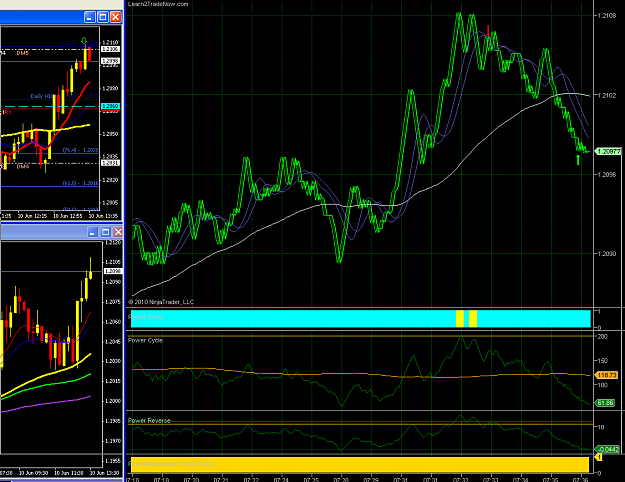625x482 pixels.
Task: Close the upper left chart window
Action: click(116, 17)
